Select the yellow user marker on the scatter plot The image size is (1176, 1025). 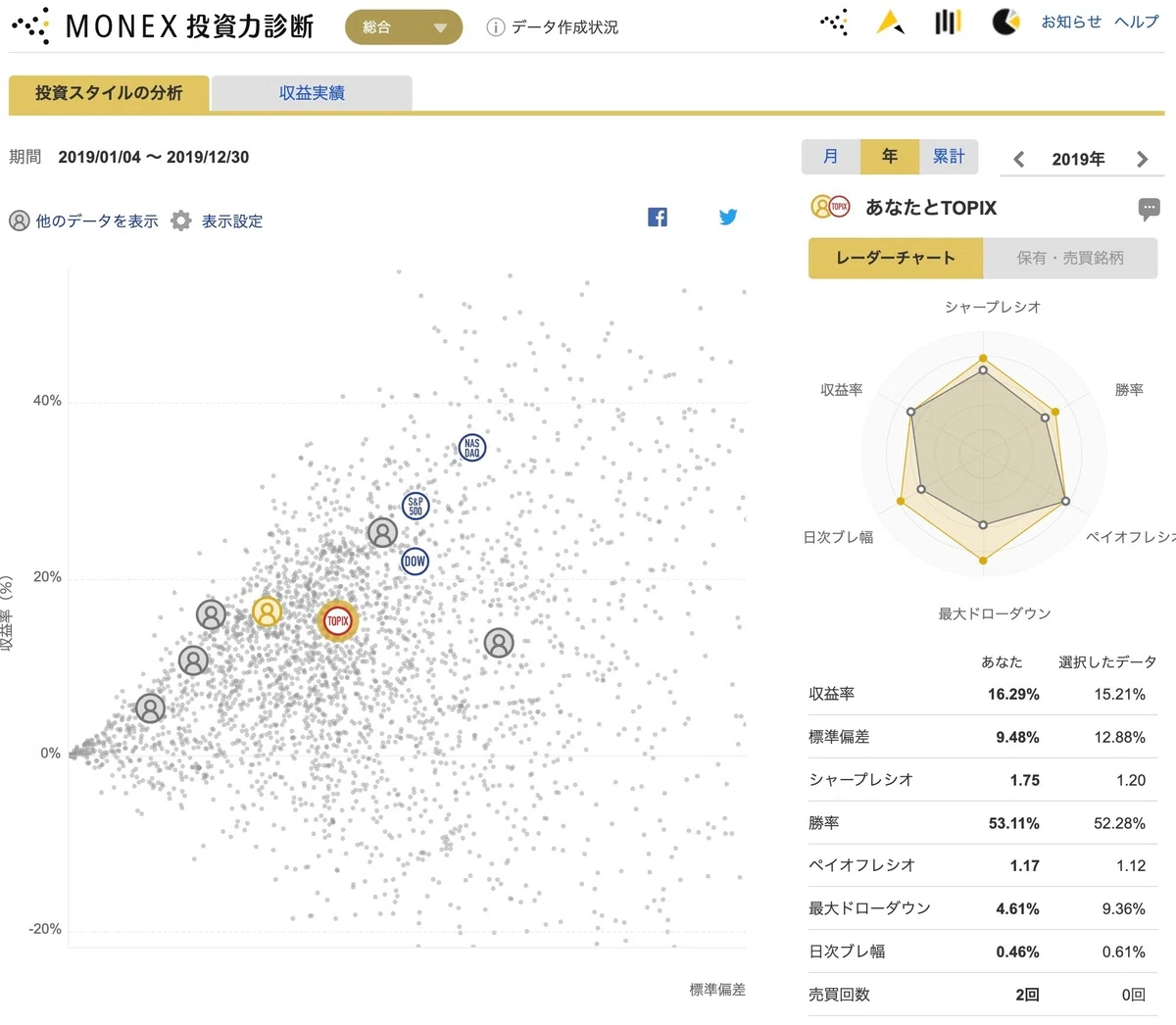click(x=268, y=611)
